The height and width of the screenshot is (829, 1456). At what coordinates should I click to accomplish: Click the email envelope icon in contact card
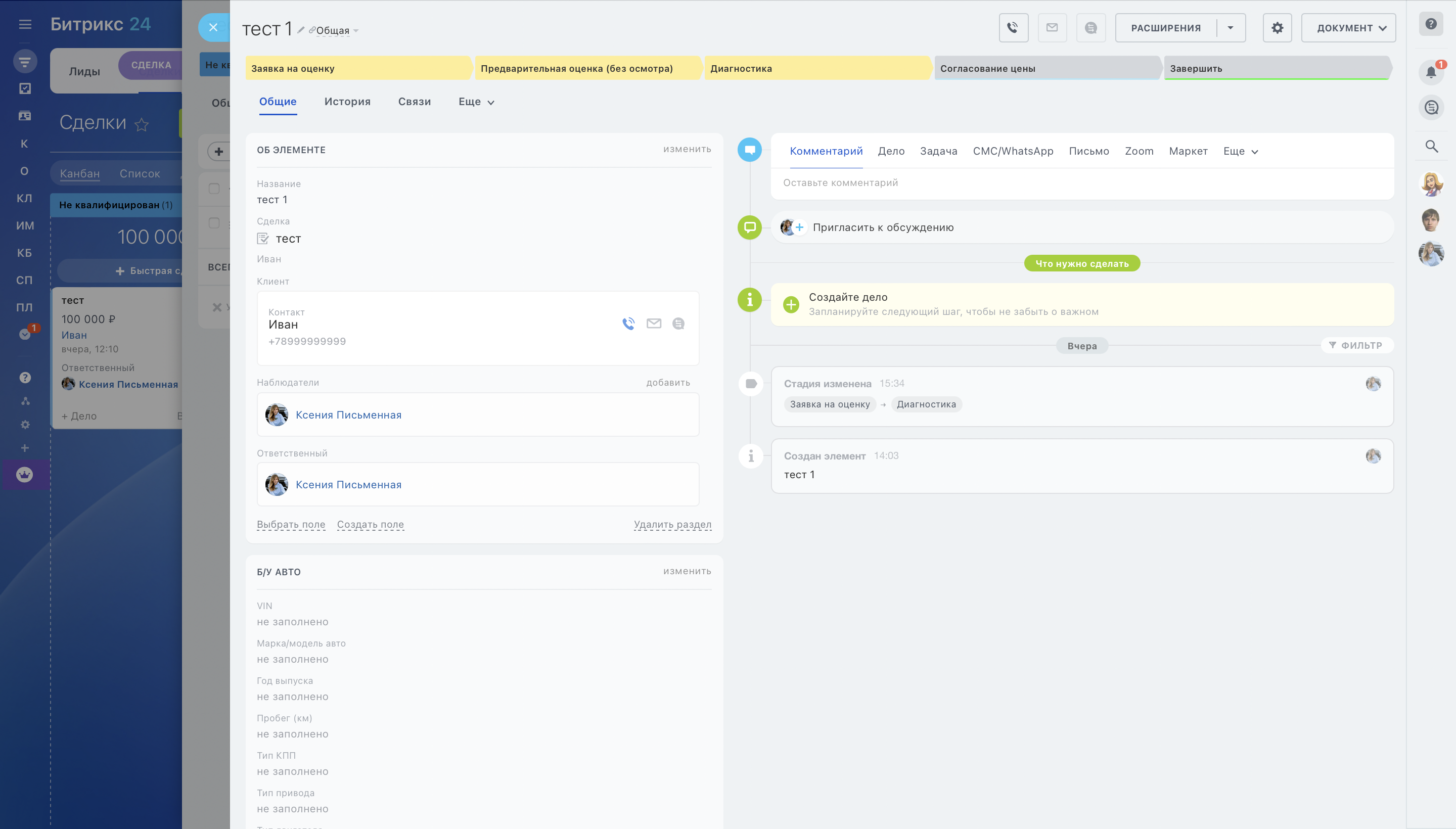[x=654, y=324]
